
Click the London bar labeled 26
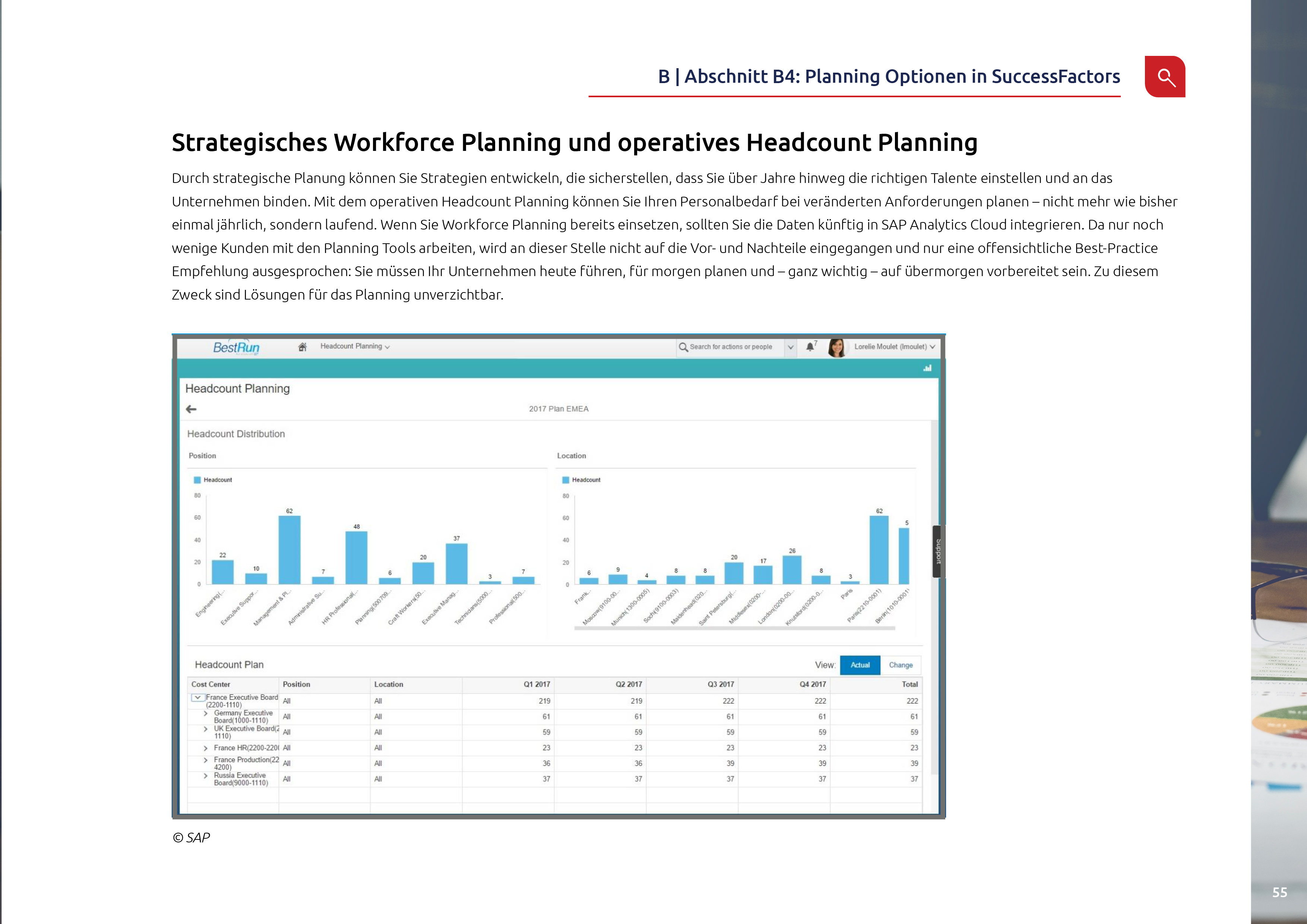click(x=792, y=570)
